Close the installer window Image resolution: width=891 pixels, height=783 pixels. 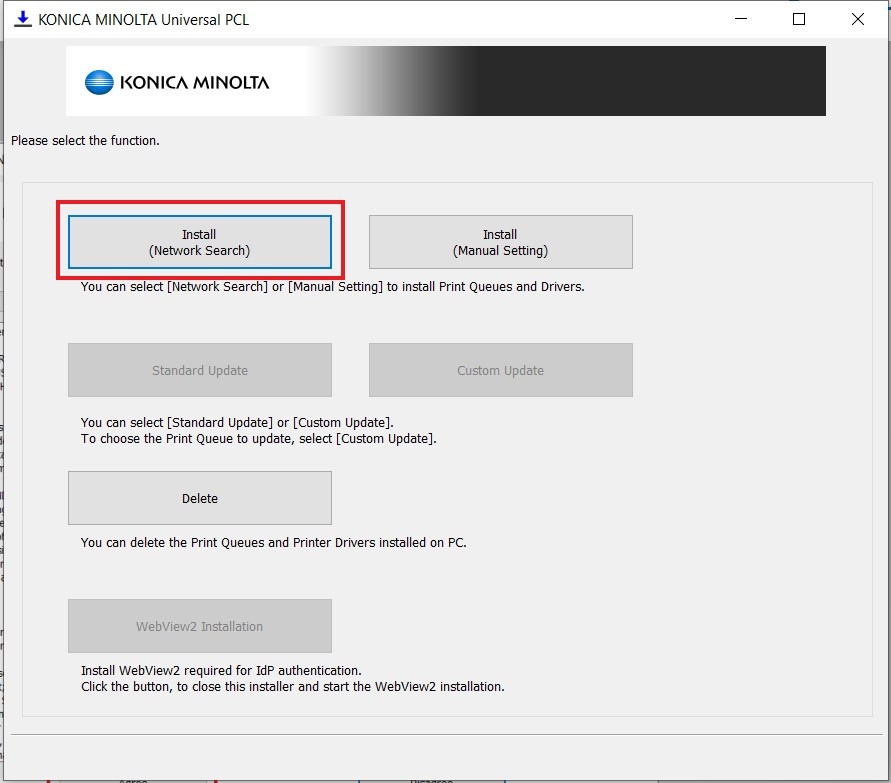click(x=856, y=19)
